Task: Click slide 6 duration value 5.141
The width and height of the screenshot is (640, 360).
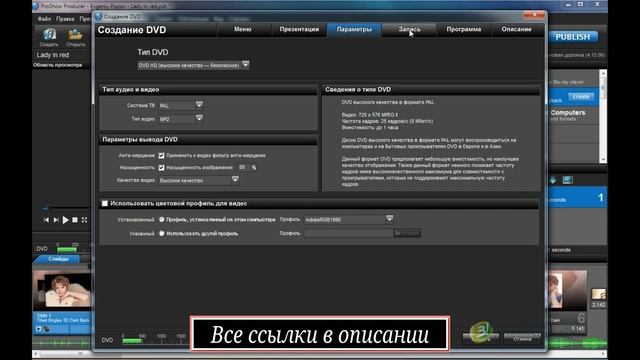Action: (x=578, y=328)
